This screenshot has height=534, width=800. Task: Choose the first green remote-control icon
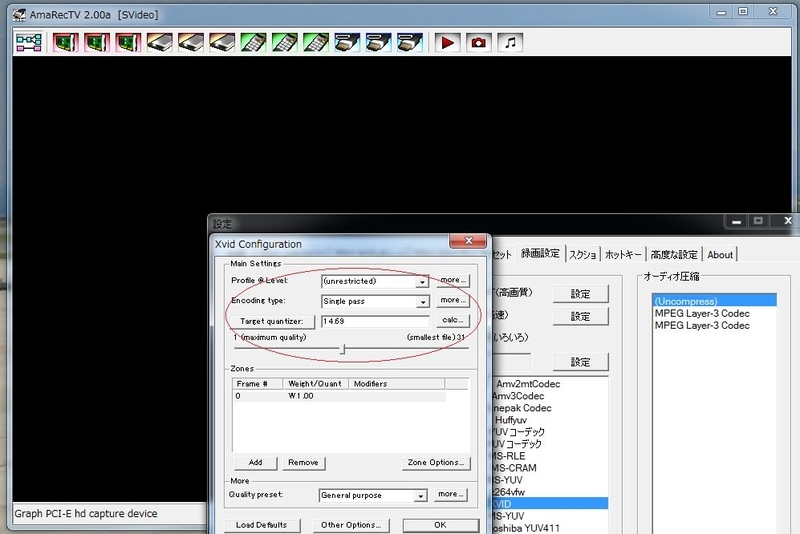click(x=254, y=42)
